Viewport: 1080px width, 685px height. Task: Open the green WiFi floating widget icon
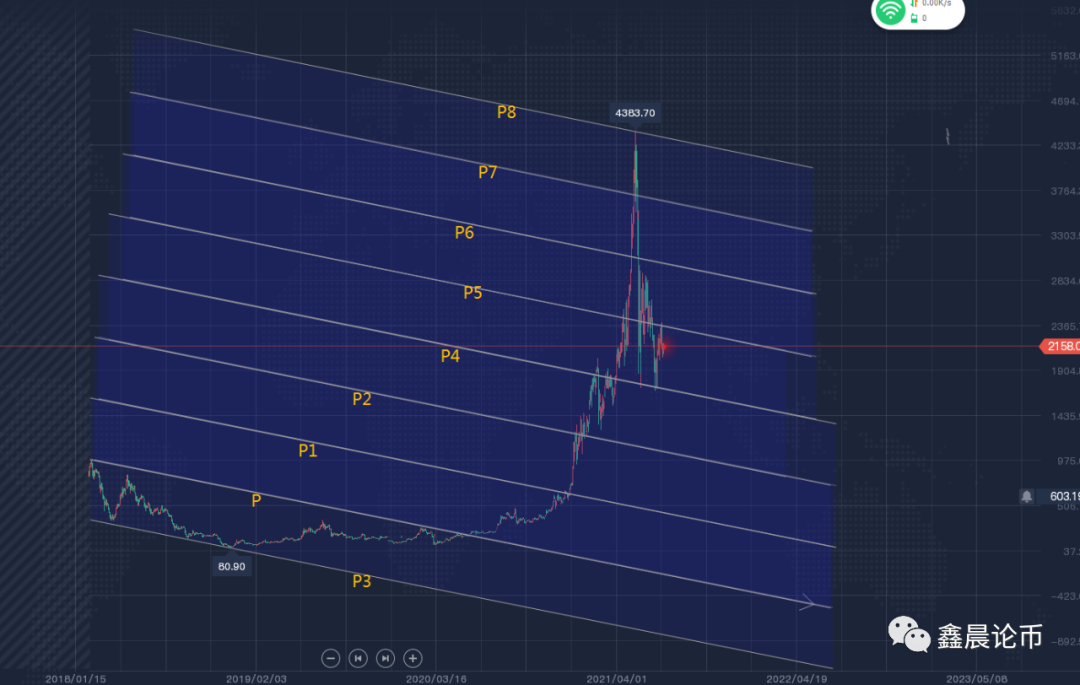890,10
